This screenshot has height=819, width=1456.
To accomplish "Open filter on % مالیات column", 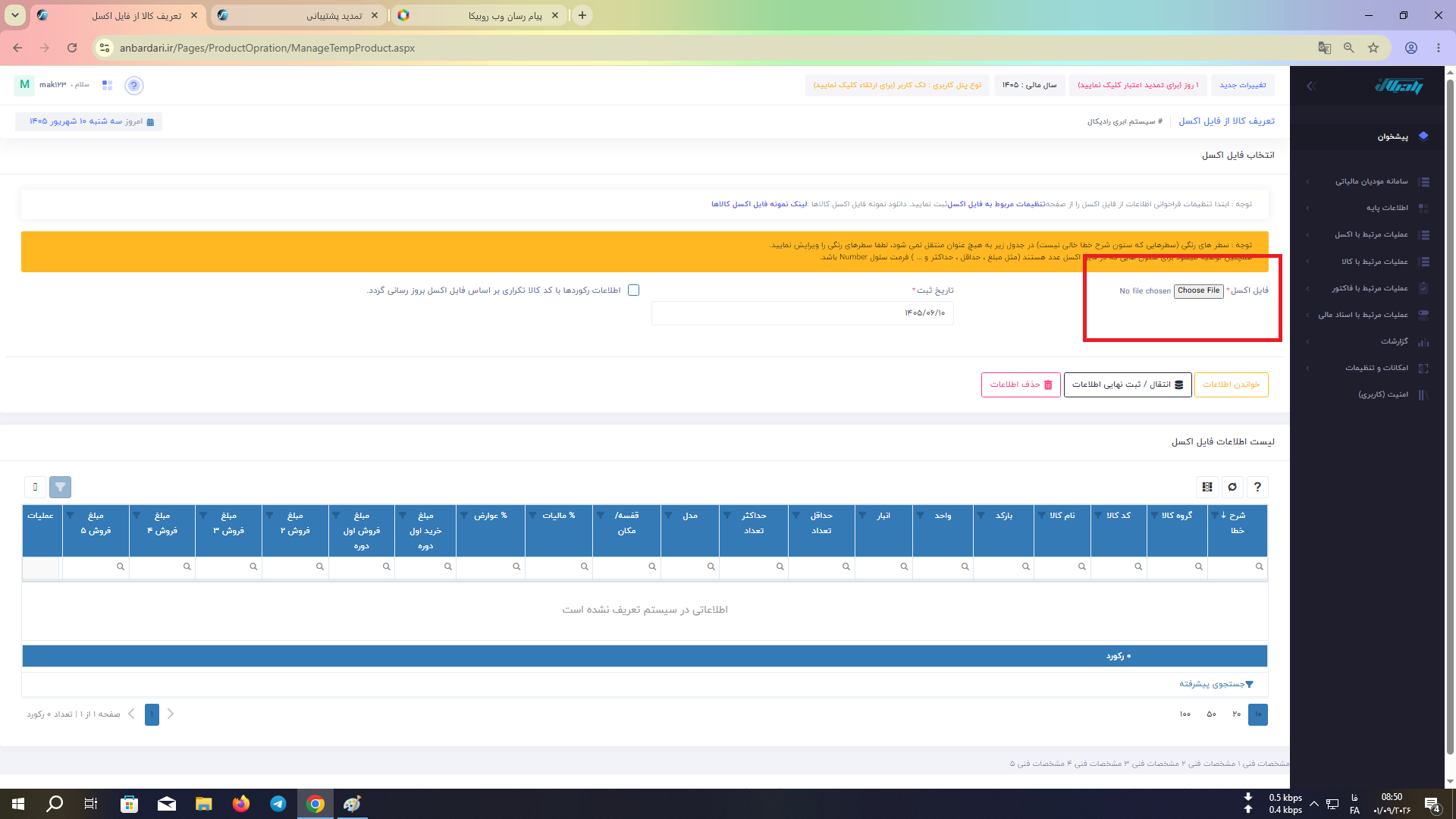I will click(x=532, y=516).
